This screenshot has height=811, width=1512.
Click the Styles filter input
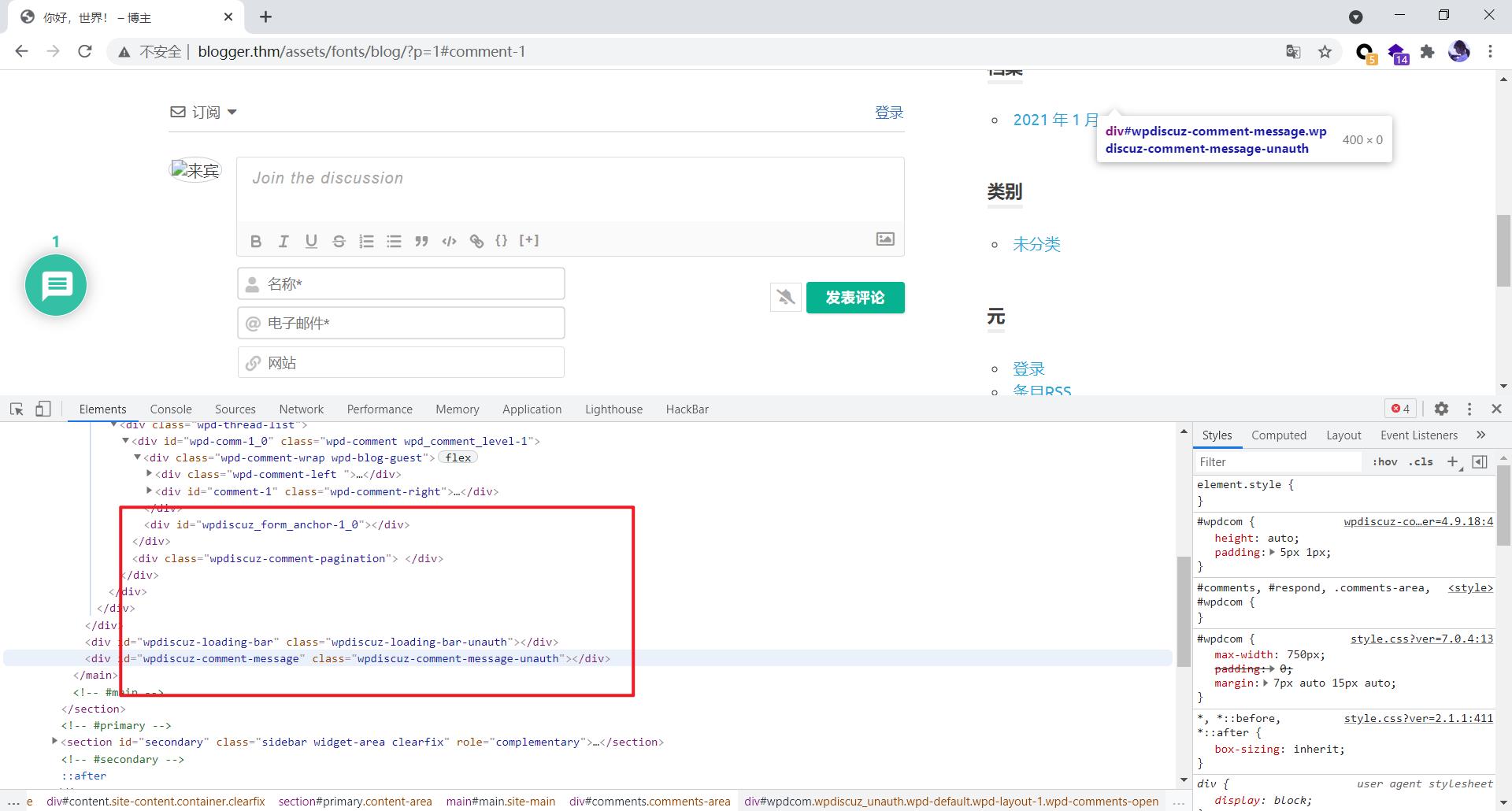[x=1279, y=462]
